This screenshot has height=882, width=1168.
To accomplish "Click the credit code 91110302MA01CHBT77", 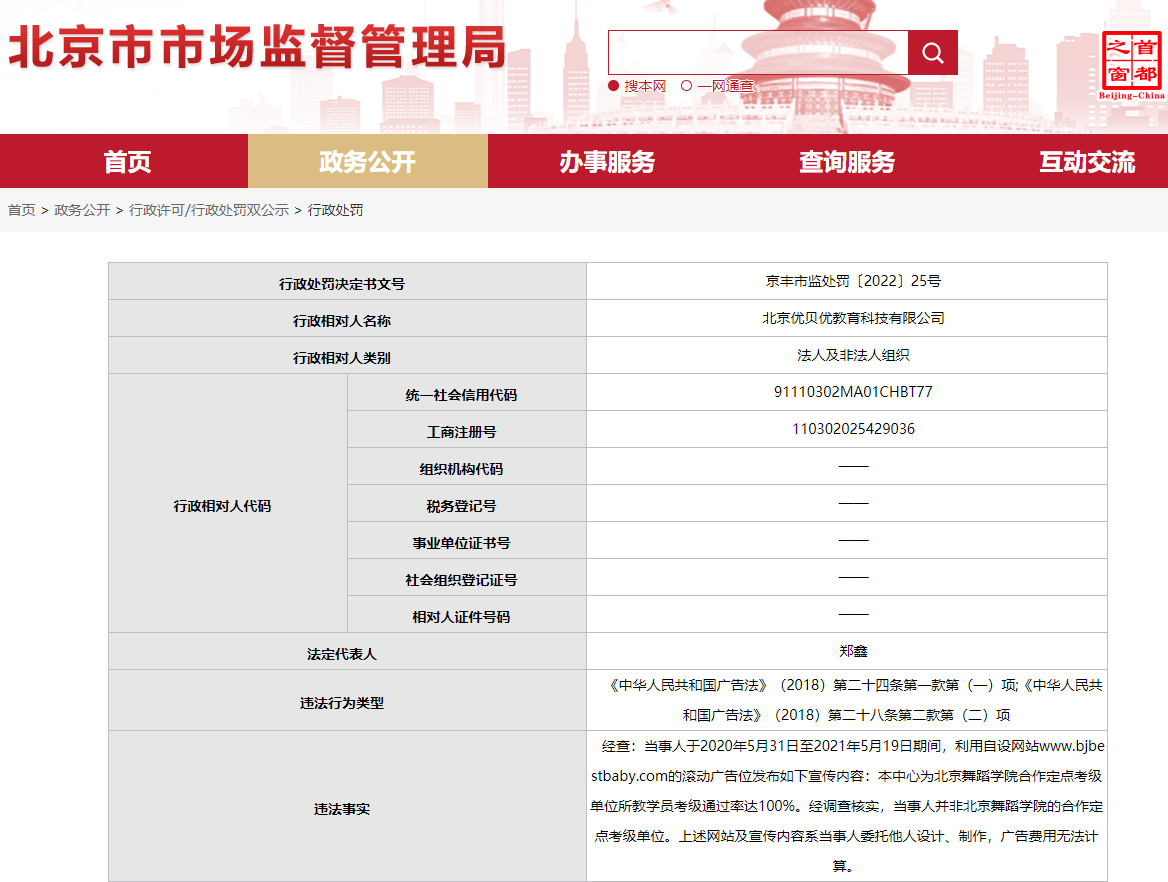I will click(853, 392).
